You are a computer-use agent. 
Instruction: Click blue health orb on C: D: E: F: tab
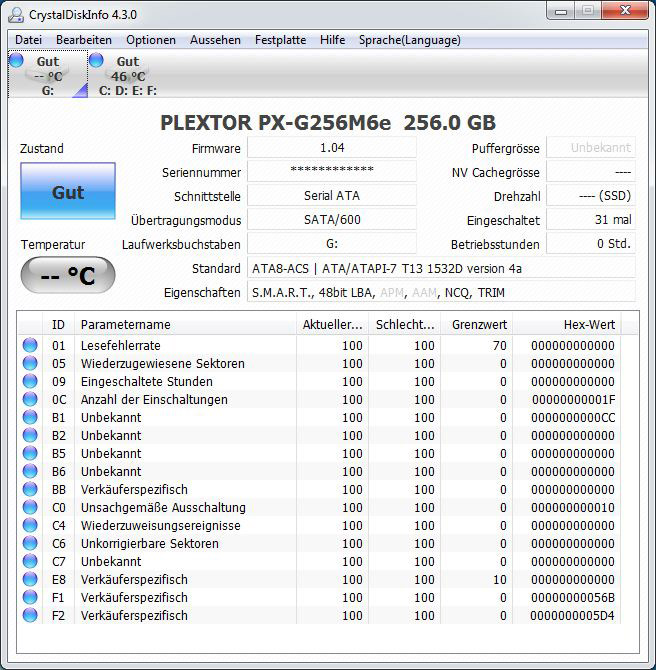pyautogui.click(x=96, y=60)
